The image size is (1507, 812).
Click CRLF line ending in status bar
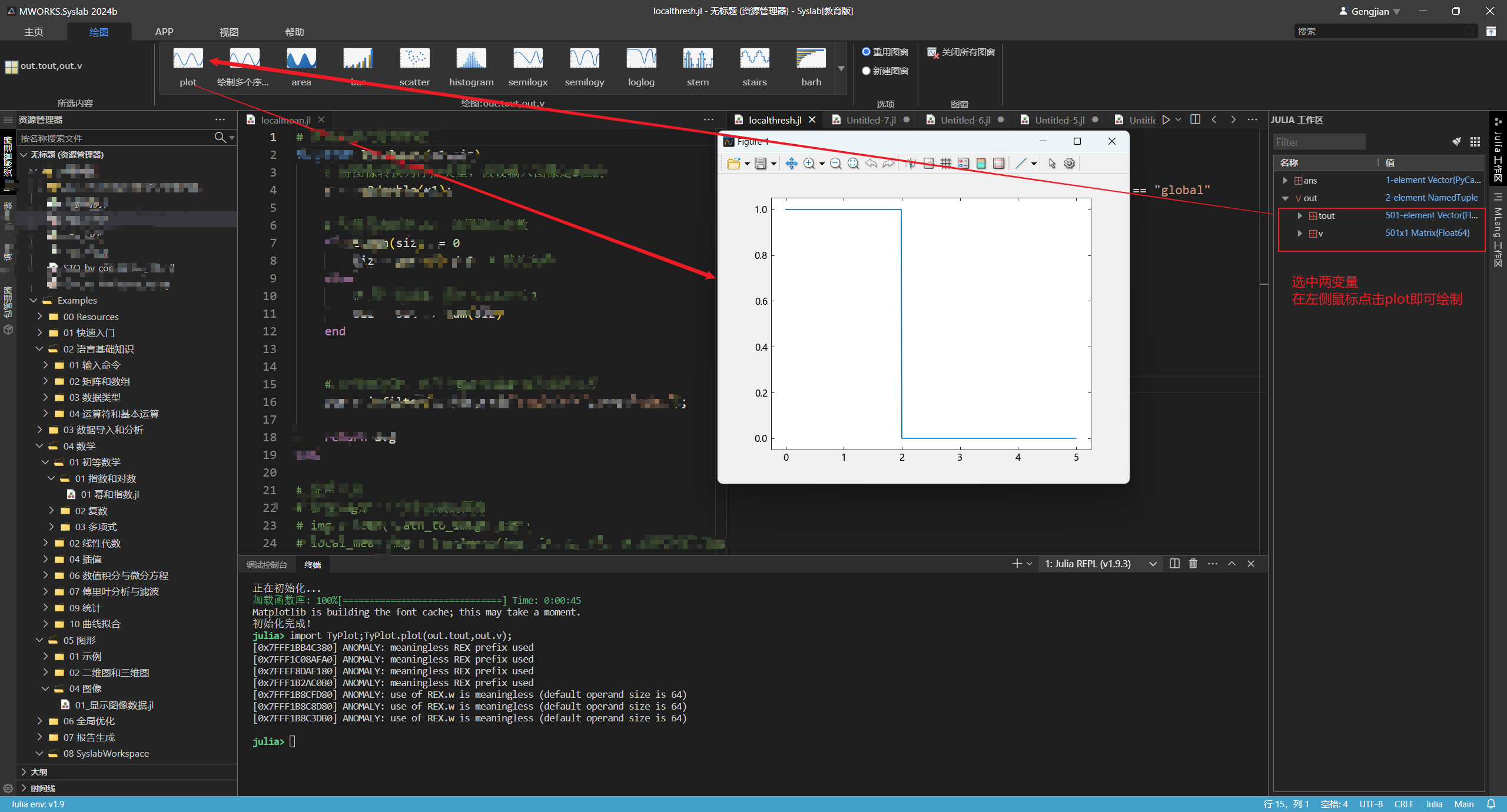pyautogui.click(x=1404, y=804)
